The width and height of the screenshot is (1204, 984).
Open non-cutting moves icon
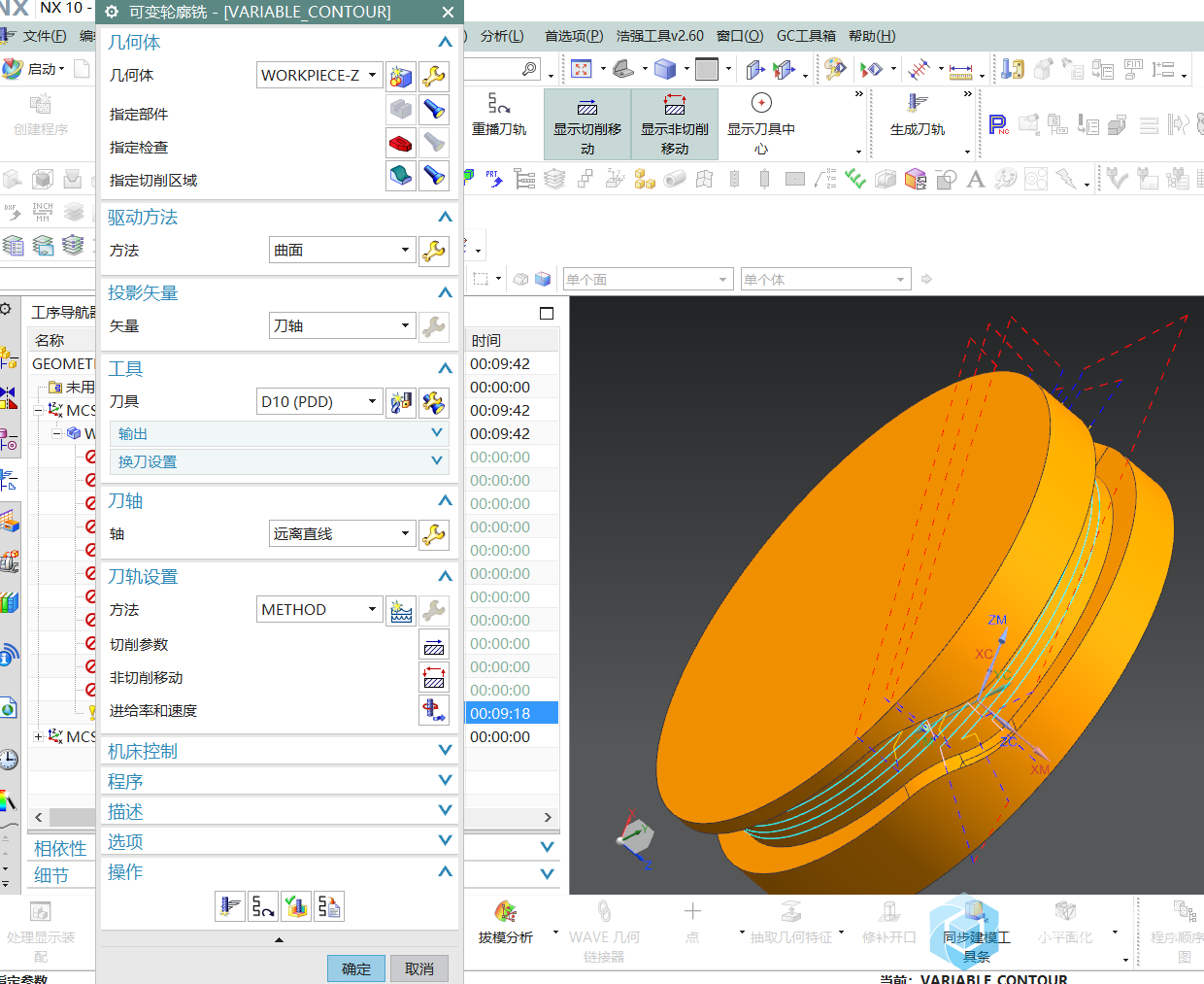[x=434, y=677]
